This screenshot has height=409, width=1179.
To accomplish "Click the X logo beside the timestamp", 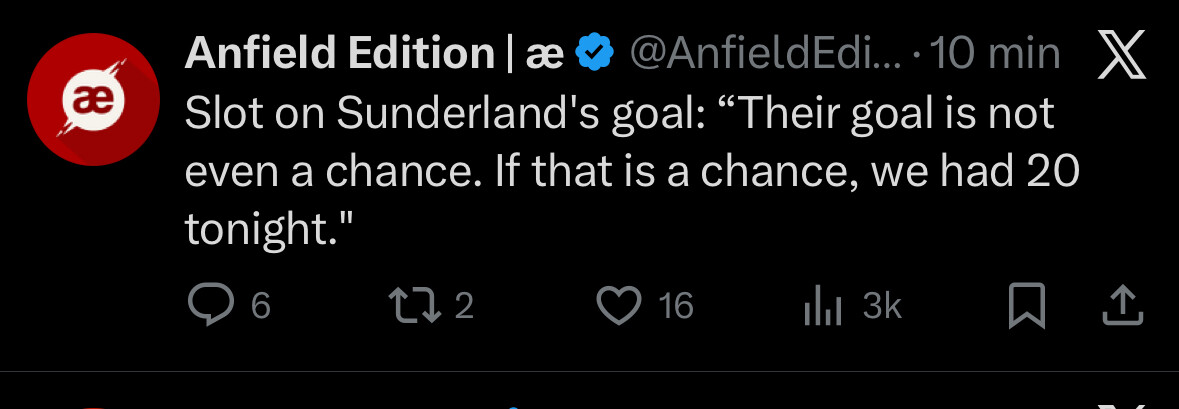I will pos(1122,55).
